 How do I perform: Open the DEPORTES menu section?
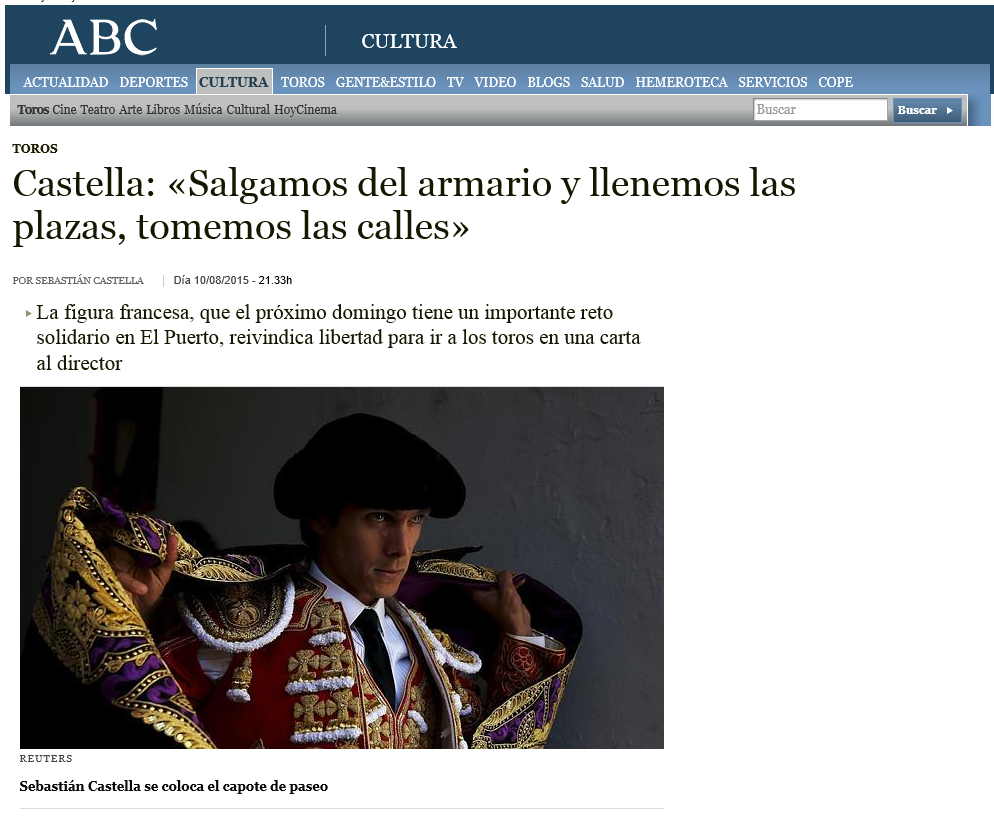(153, 82)
